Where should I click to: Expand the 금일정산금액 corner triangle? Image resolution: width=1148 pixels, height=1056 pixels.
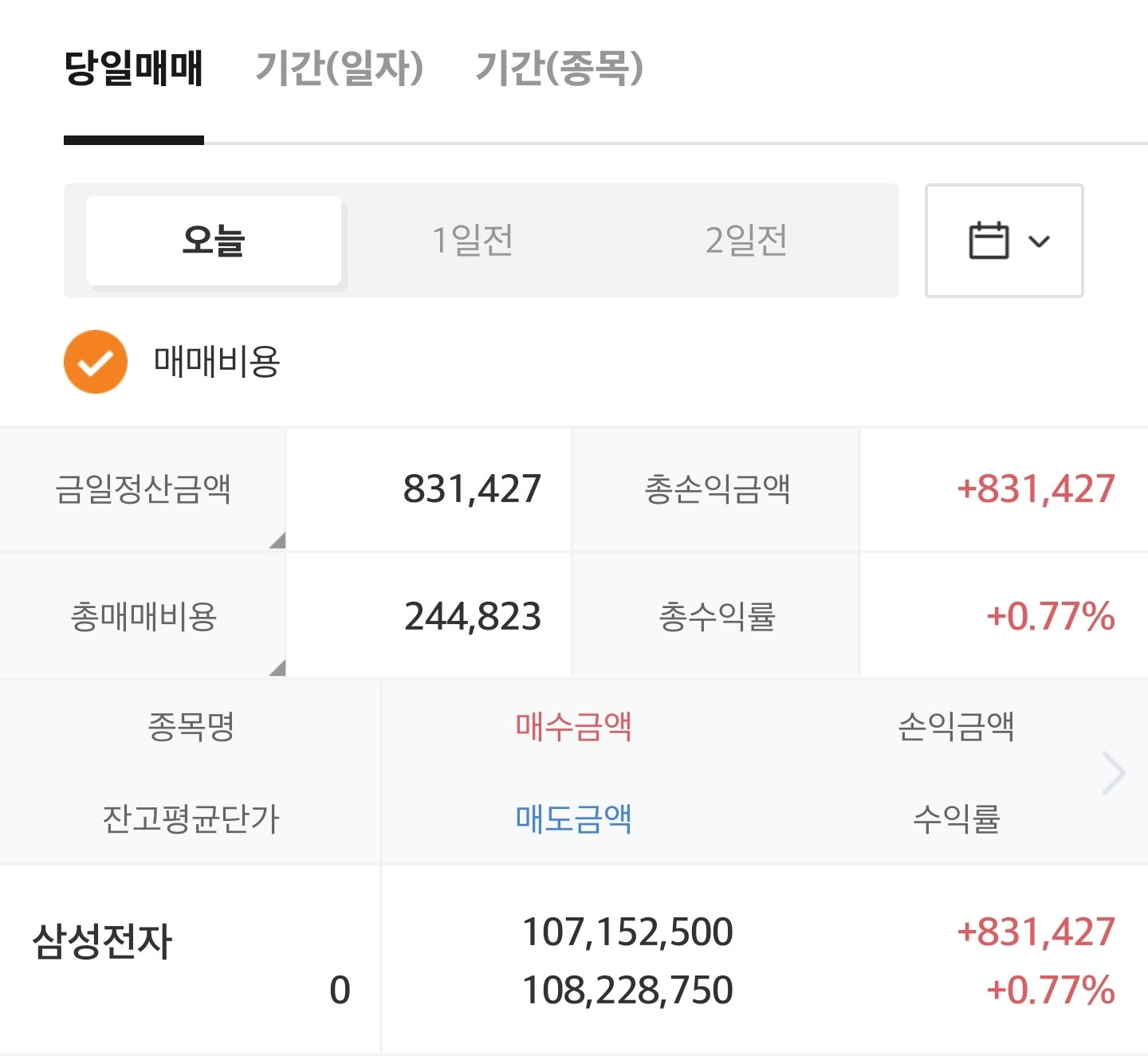pyautogui.click(x=277, y=540)
